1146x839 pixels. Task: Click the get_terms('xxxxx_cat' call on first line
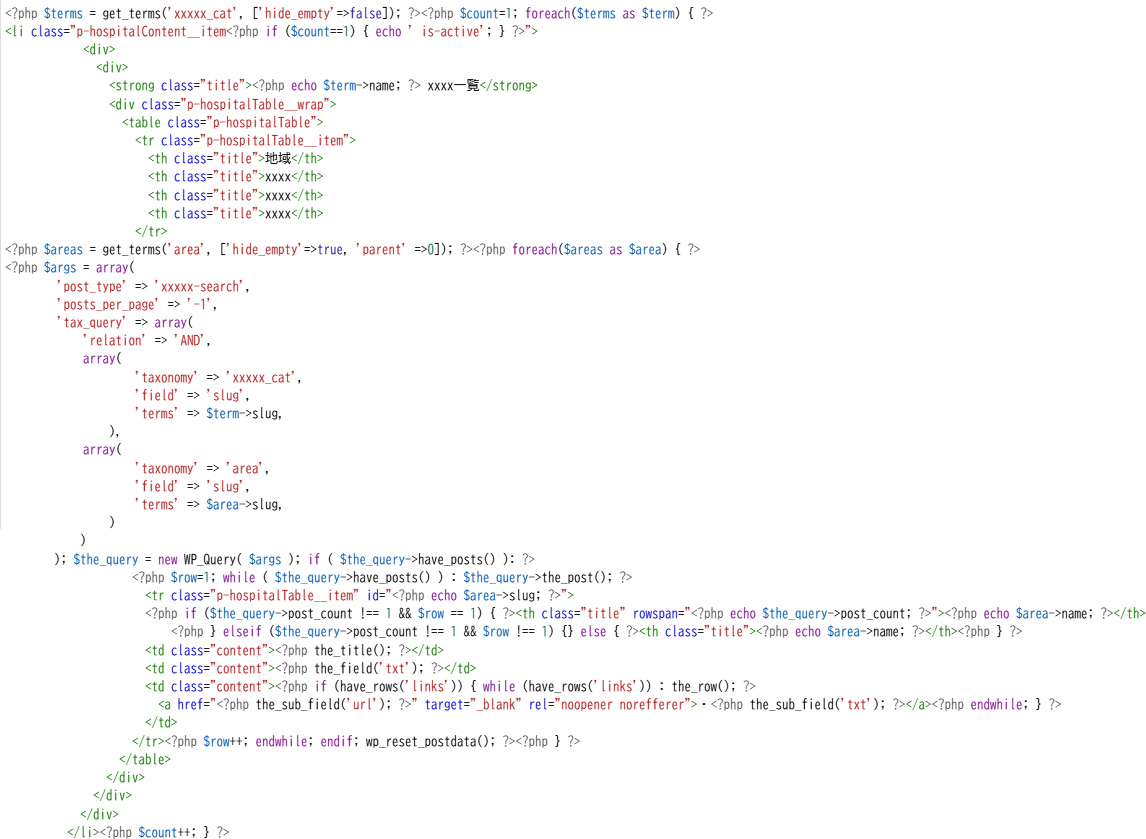click(x=147, y=14)
